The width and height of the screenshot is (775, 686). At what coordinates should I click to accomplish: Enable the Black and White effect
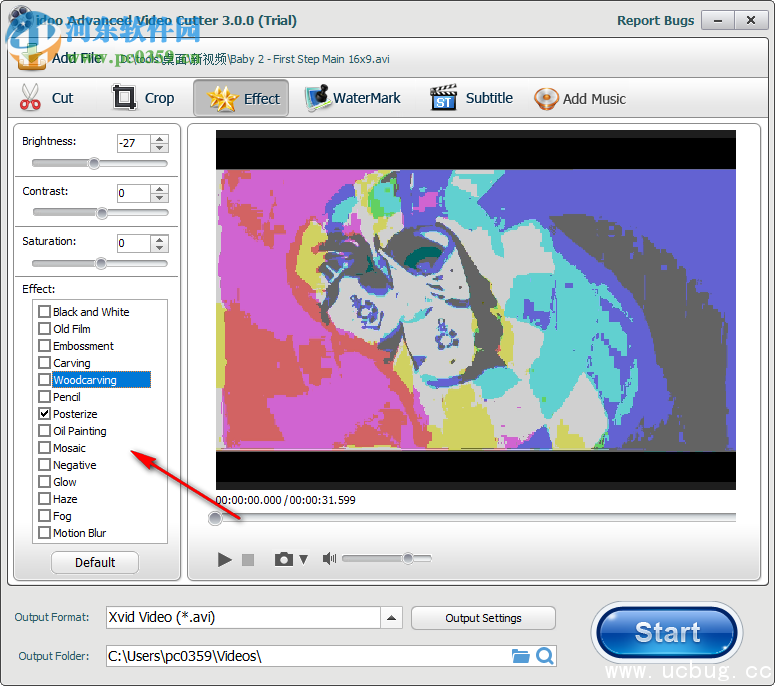(44, 312)
